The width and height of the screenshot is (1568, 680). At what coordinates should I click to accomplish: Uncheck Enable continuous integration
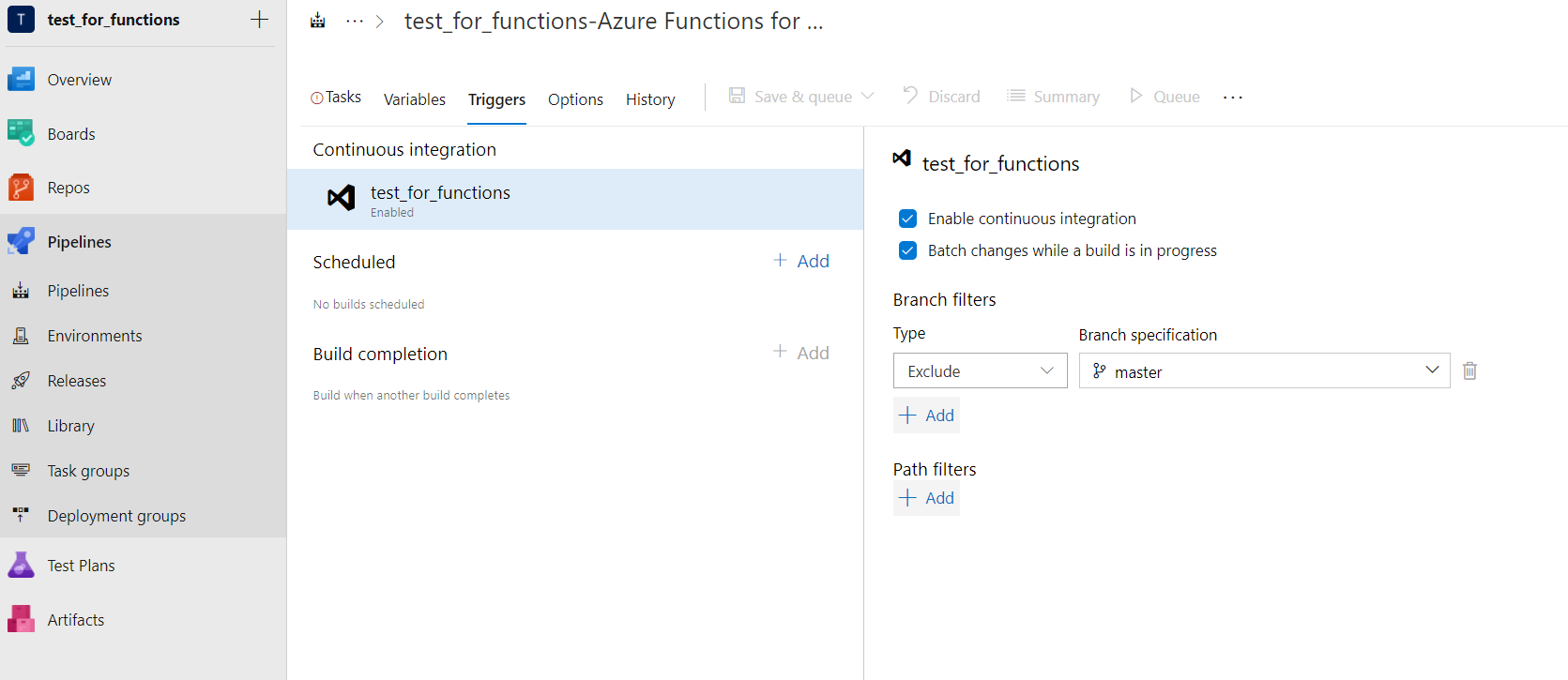click(907, 219)
